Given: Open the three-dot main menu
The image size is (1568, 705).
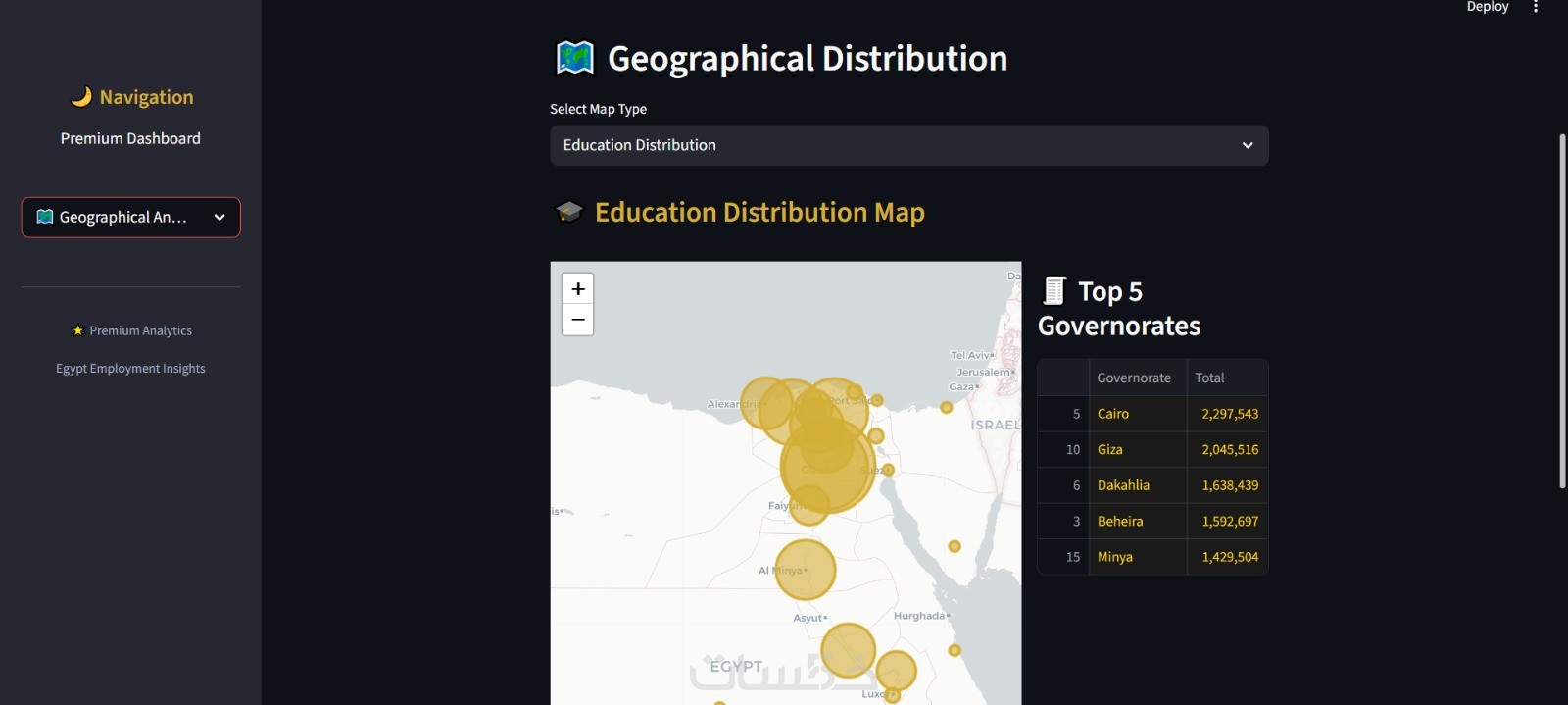Looking at the screenshot, I should tap(1536, 7).
